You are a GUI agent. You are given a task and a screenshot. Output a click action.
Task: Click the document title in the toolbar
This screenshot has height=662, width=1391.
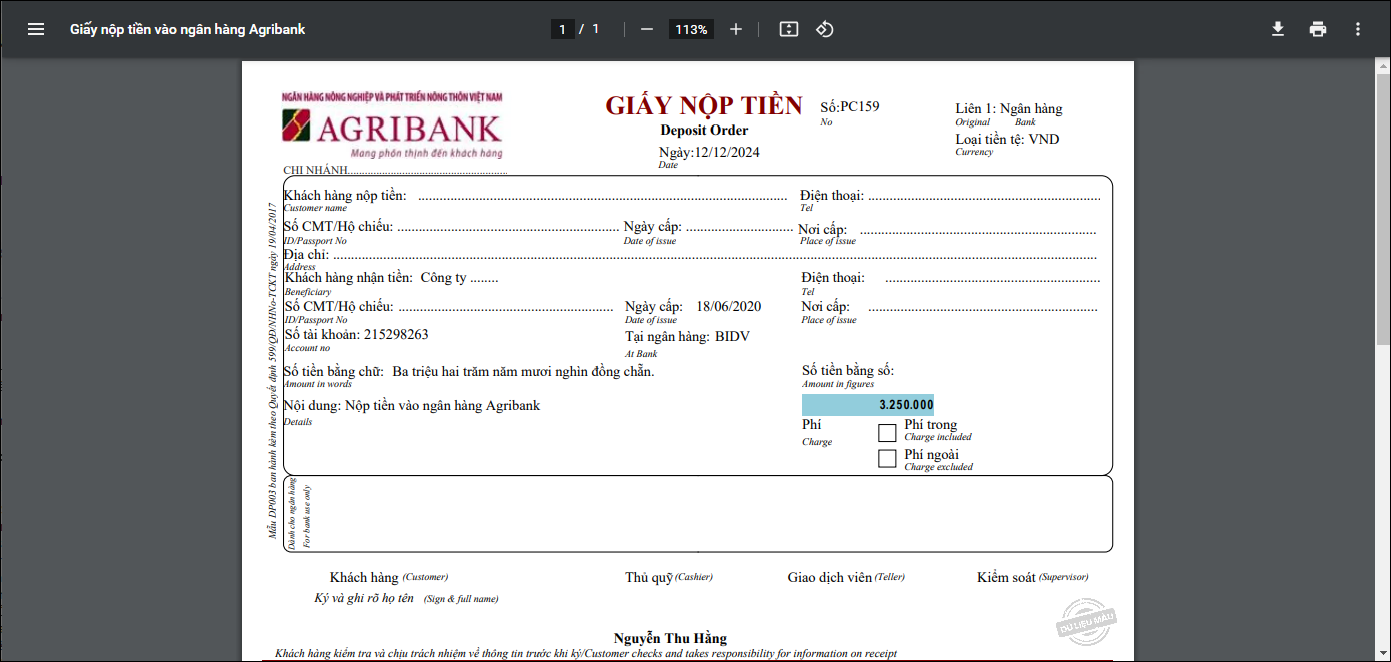point(187,29)
